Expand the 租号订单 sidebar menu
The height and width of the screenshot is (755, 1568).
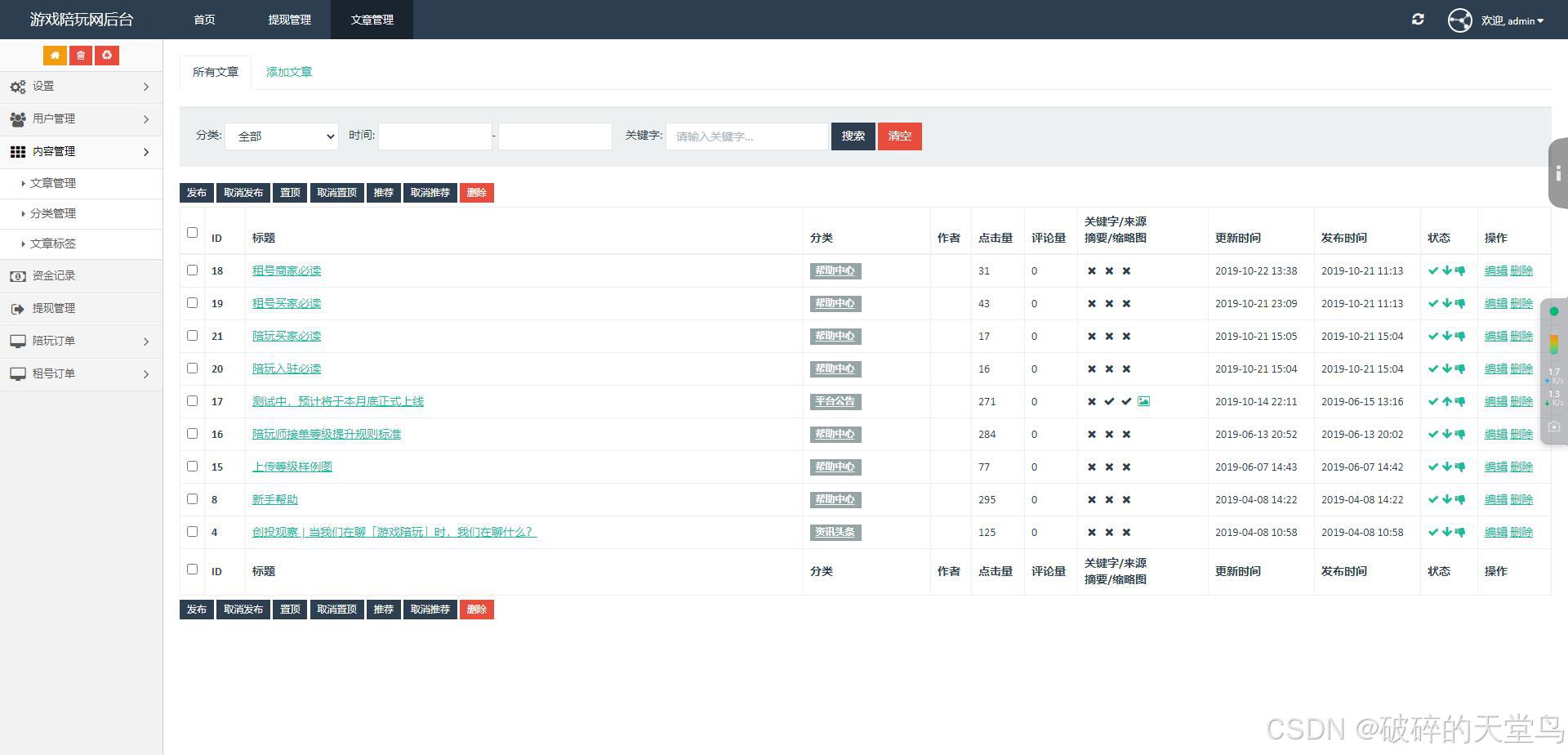tap(81, 374)
